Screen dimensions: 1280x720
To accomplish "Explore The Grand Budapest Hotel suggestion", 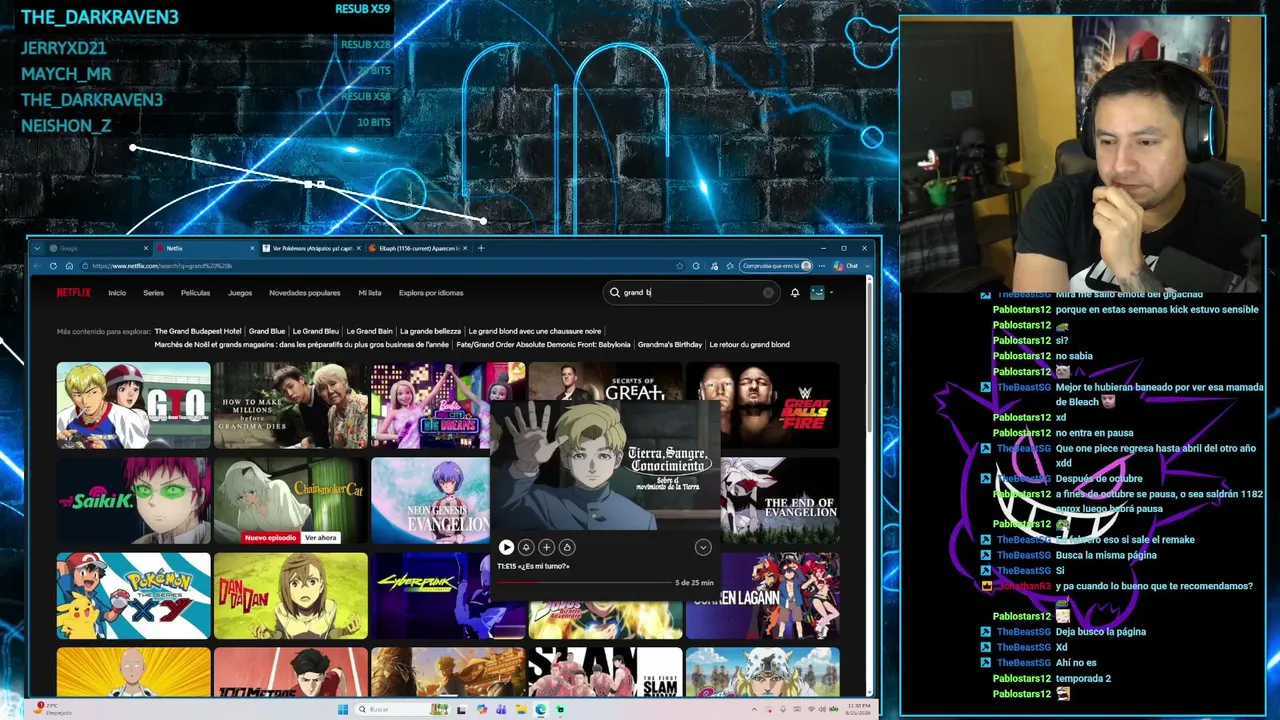I will click(x=198, y=331).
